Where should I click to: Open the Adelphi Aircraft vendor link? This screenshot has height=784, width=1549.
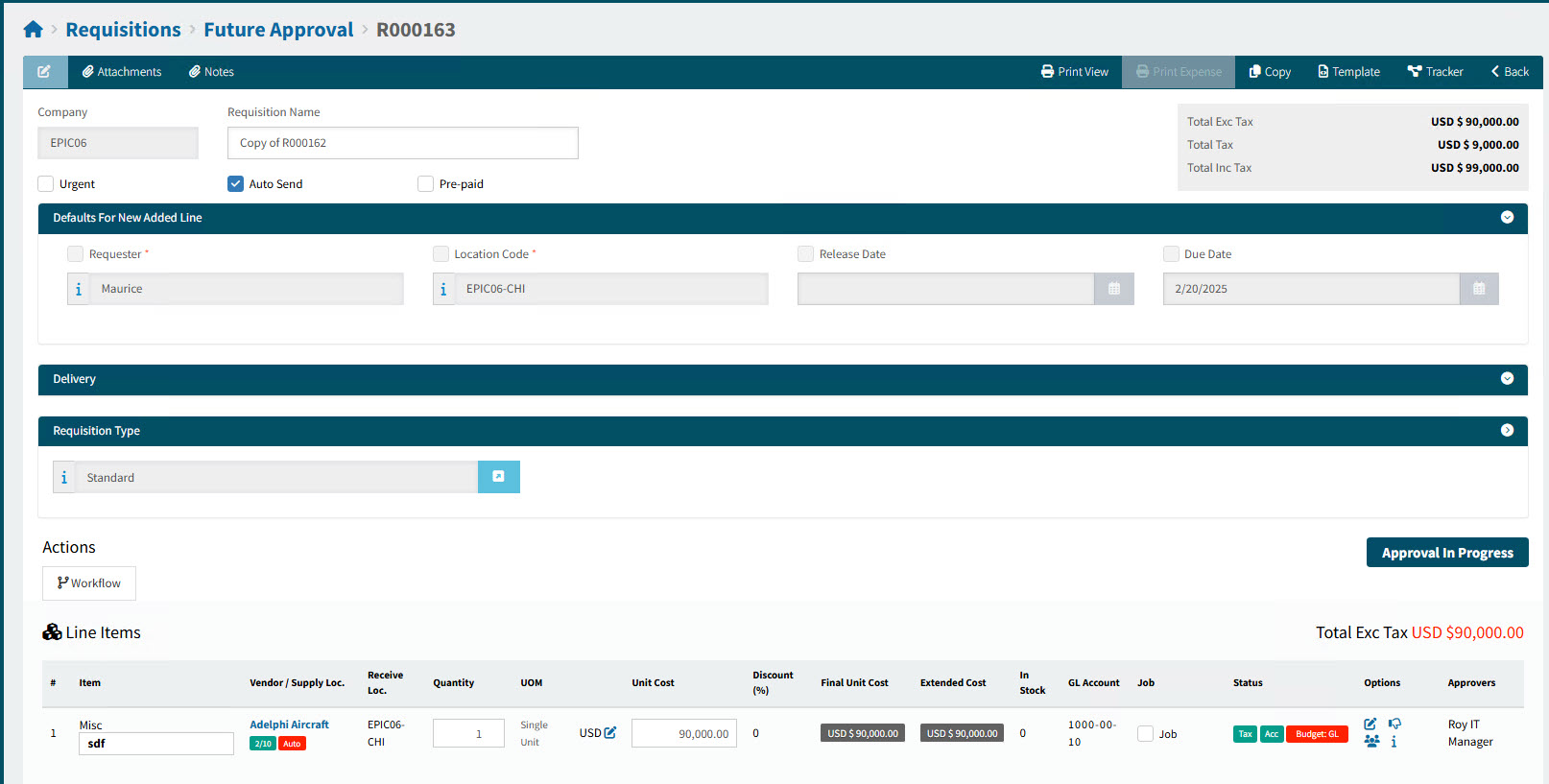pos(289,725)
